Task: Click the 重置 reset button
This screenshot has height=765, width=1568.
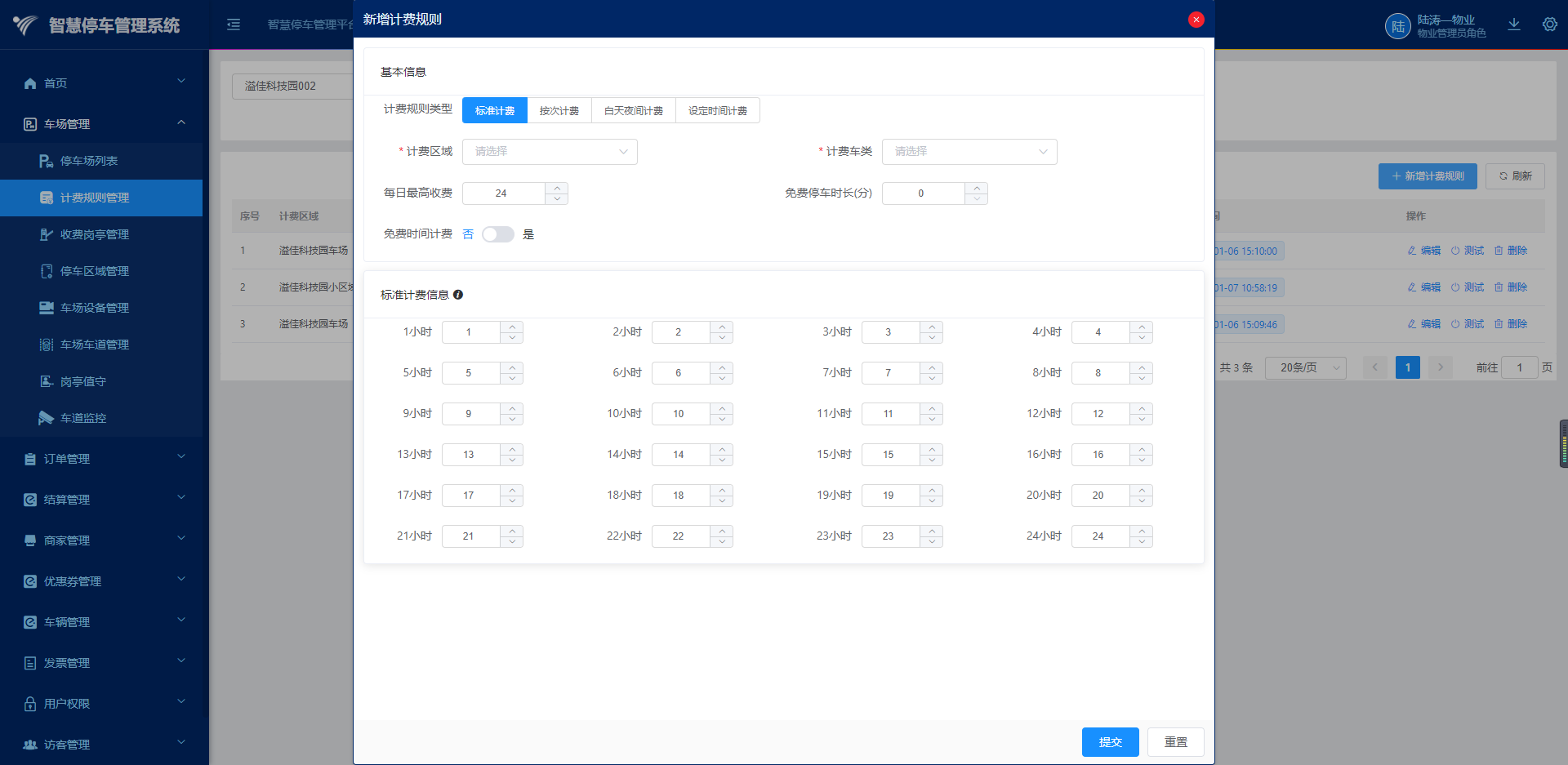Action: click(x=1176, y=742)
